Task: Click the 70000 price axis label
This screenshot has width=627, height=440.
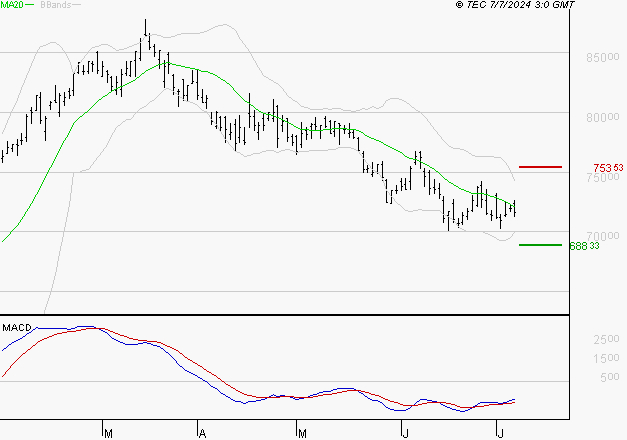Action: coord(603,236)
